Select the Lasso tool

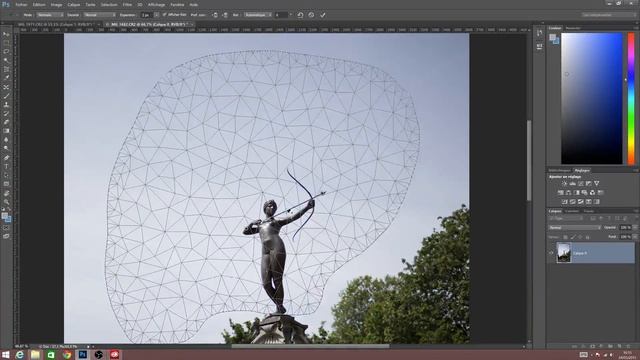tap(6, 52)
